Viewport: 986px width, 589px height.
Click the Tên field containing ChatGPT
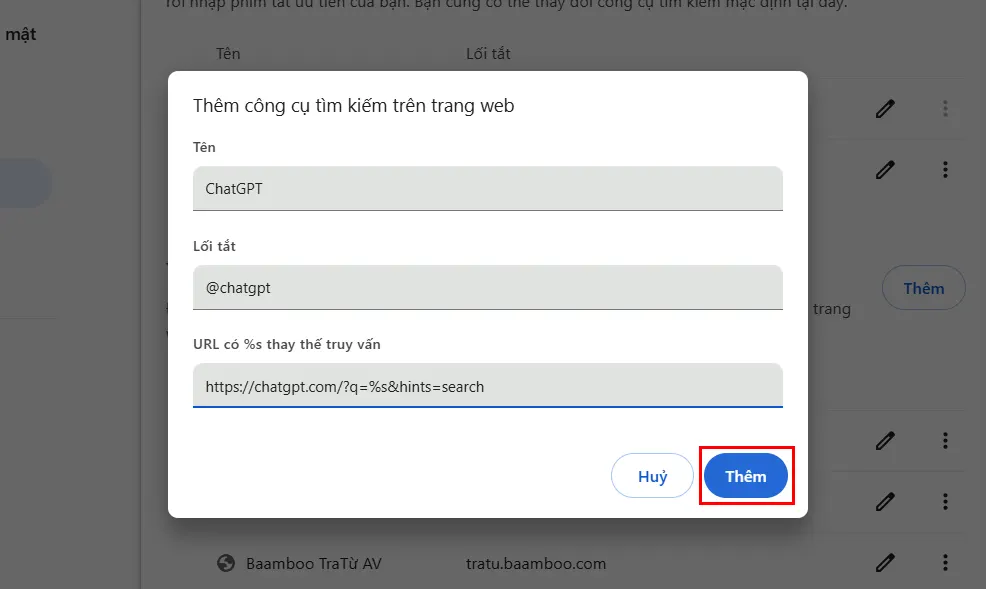coord(487,188)
